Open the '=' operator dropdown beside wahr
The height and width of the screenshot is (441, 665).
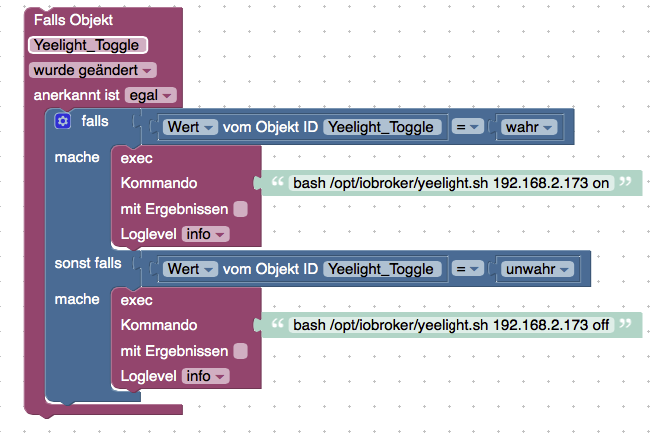tap(467, 127)
